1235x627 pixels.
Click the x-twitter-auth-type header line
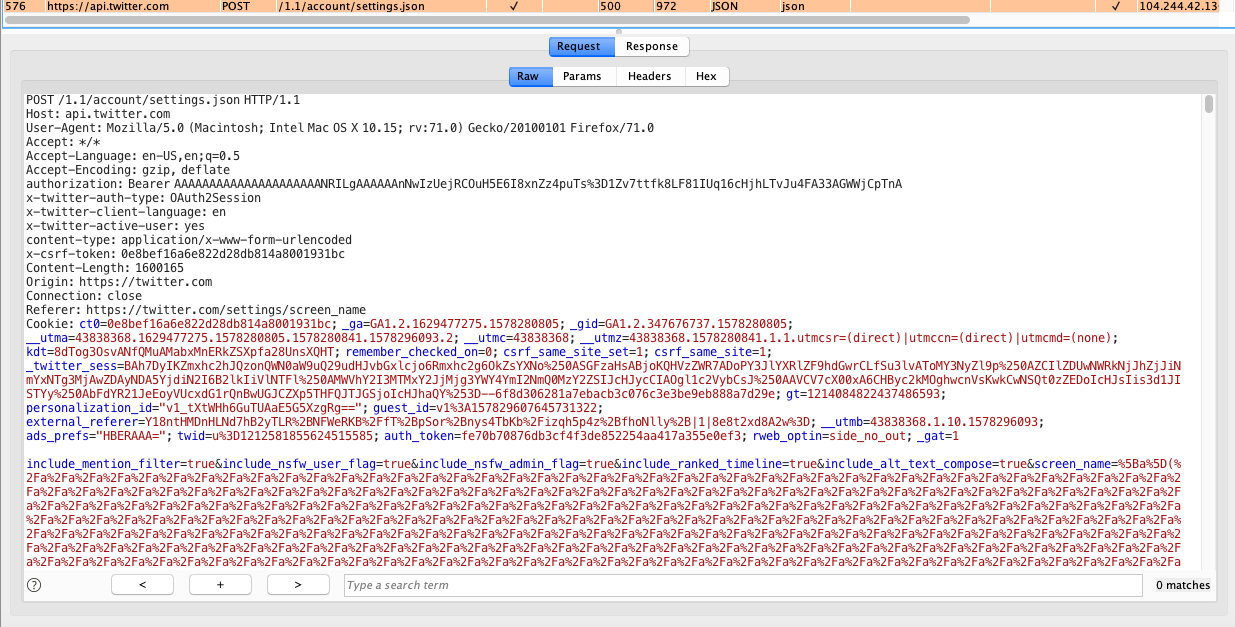(143, 198)
